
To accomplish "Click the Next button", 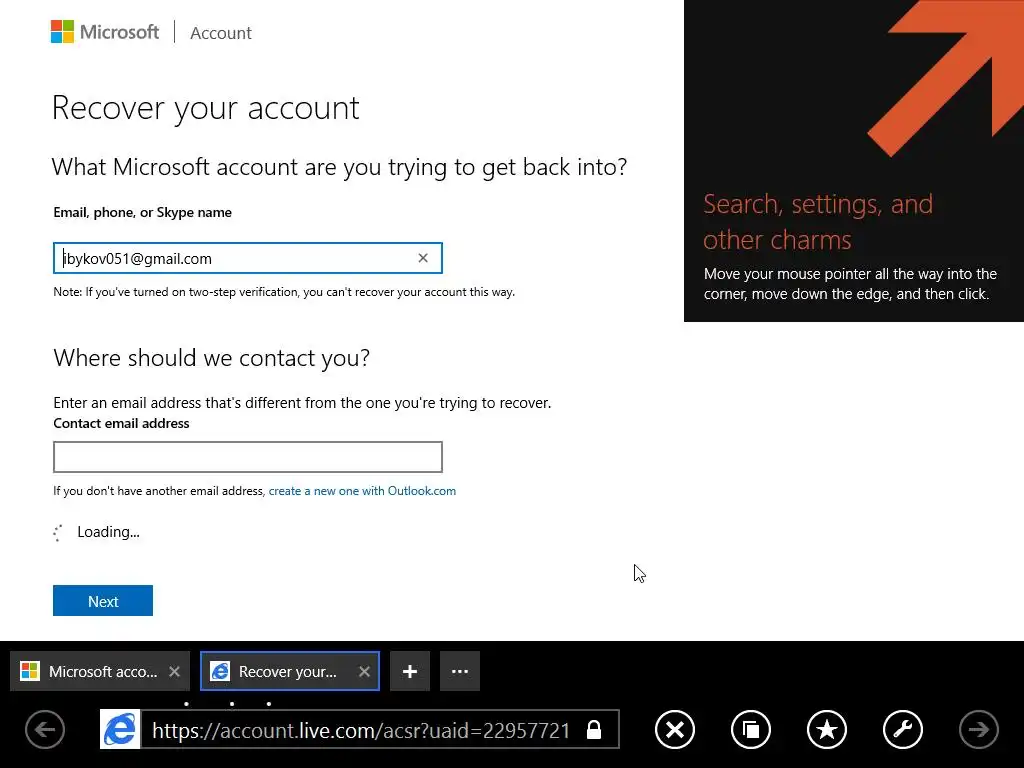I will [103, 601].
